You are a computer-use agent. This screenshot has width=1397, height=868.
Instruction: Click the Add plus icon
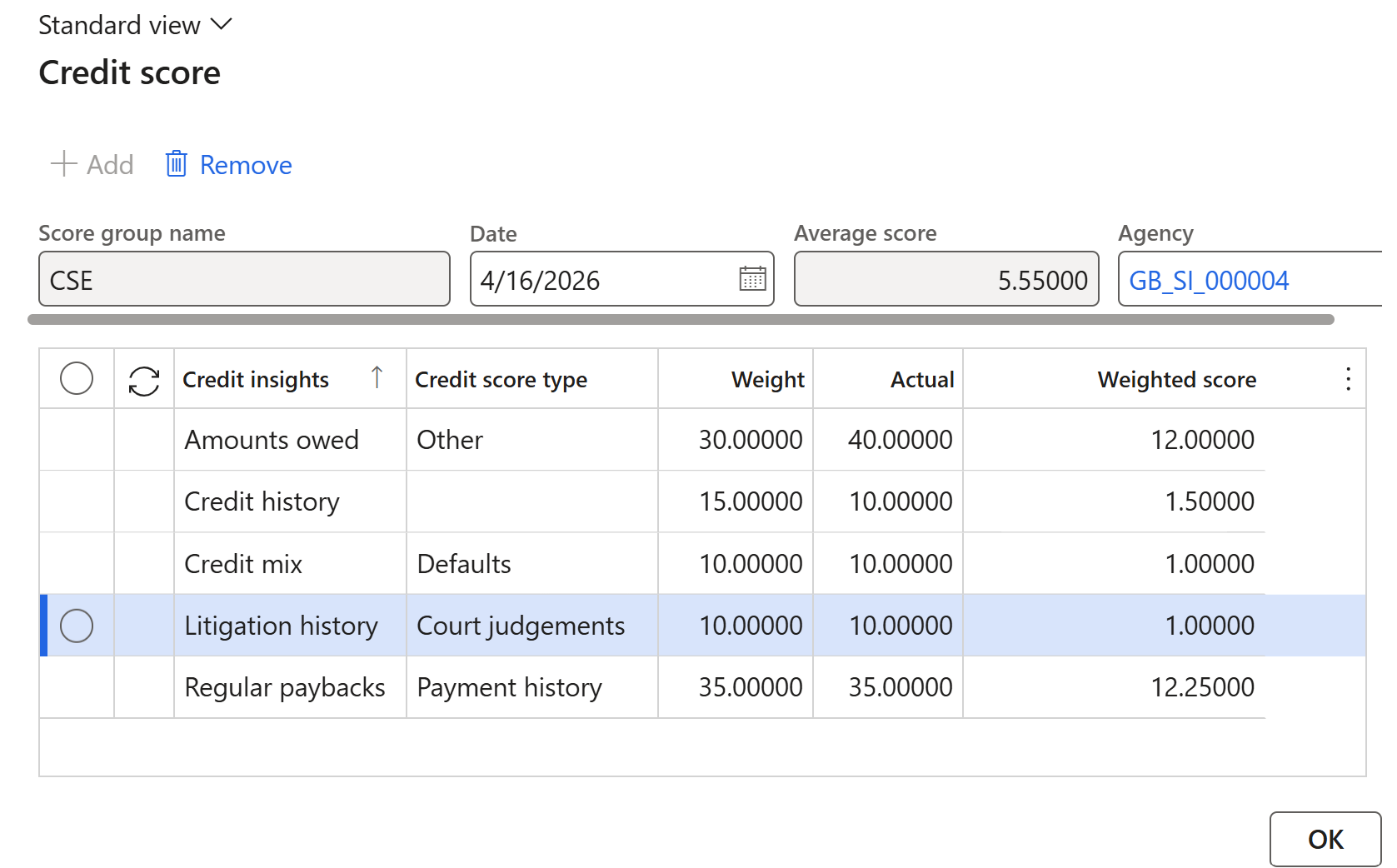64,164
